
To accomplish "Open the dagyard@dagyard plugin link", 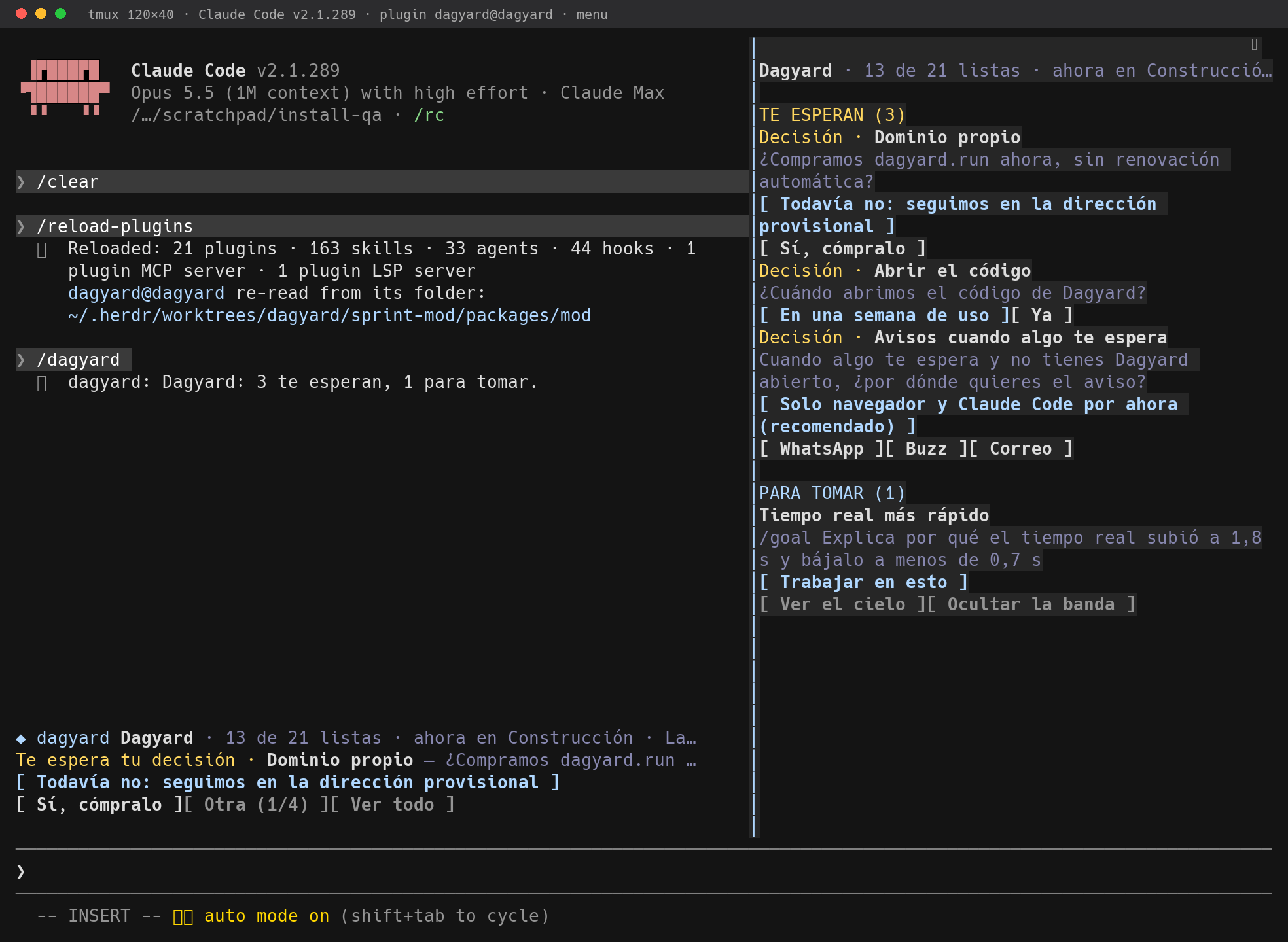I will pyautogui.click(x=146, y=293).
